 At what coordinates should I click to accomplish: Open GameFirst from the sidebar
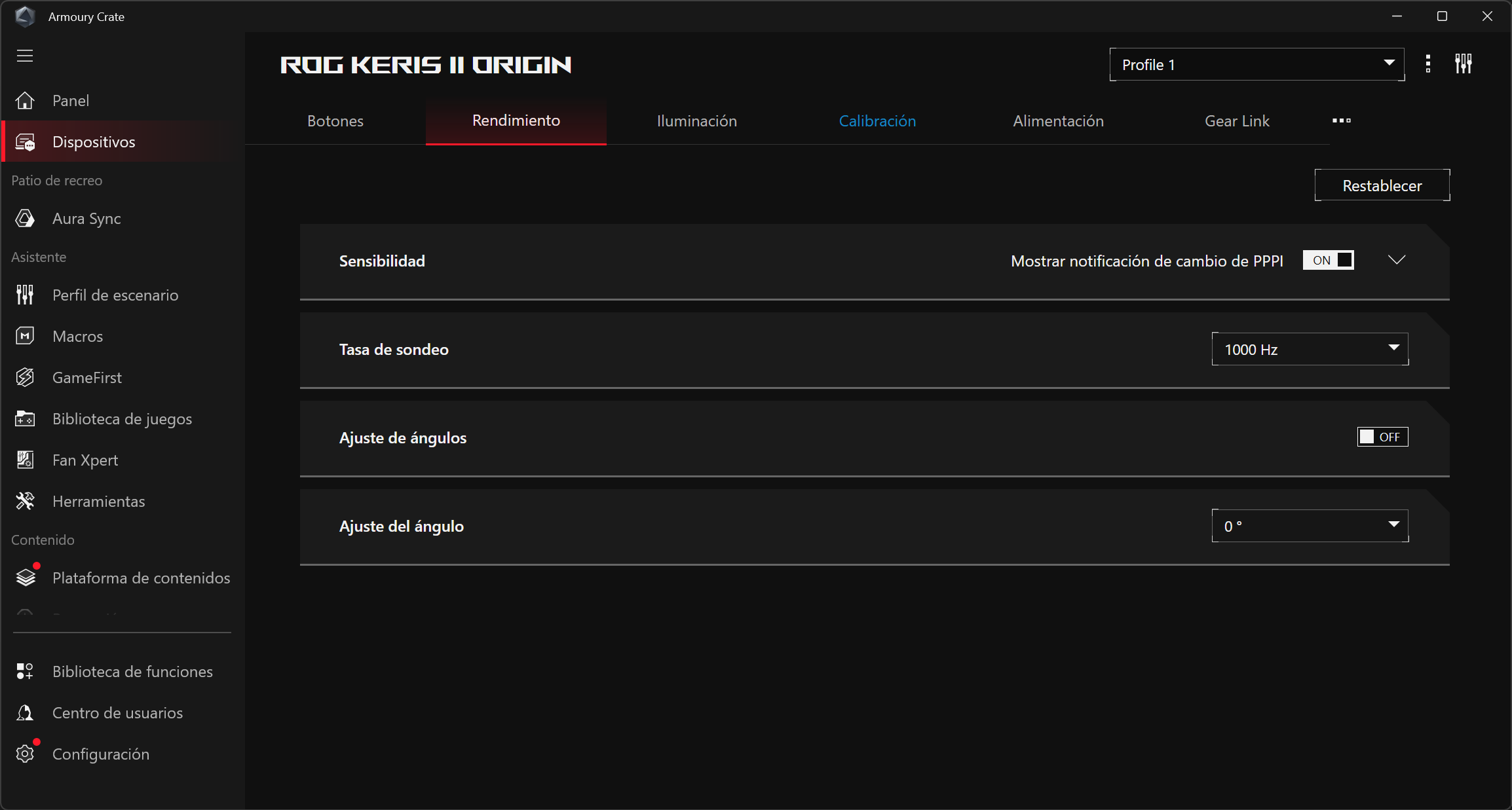(123, 377)
